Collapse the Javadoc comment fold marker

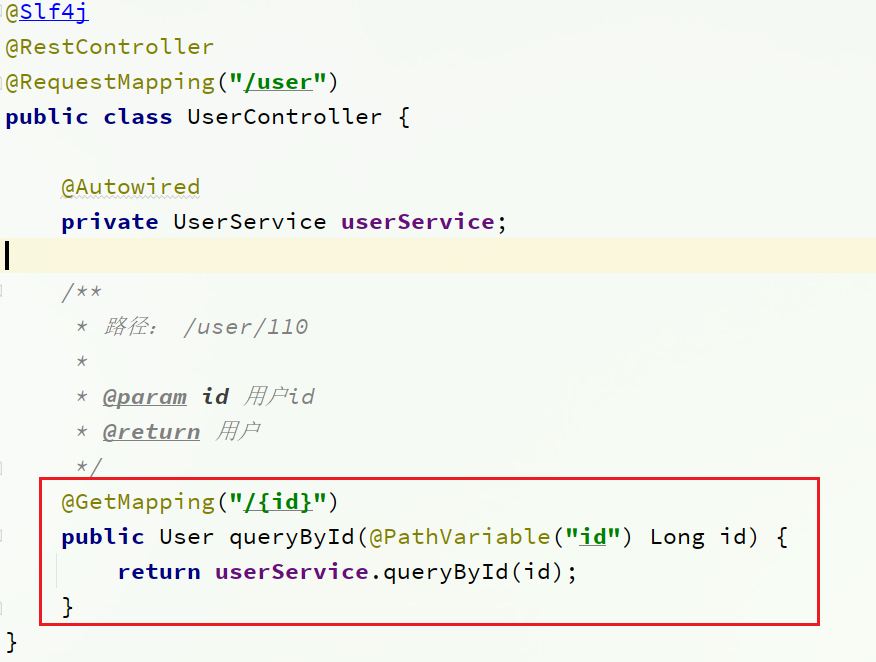click(x=2, y=290)
